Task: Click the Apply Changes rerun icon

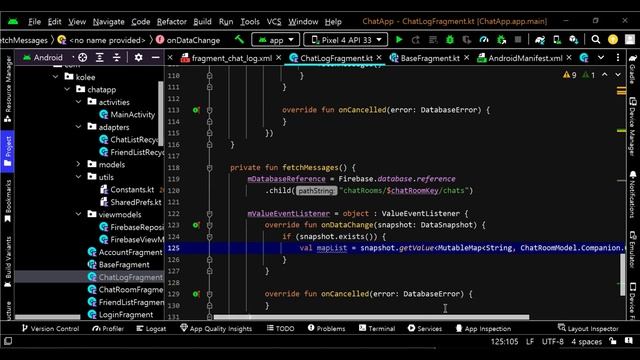Action: coord(416,40)
